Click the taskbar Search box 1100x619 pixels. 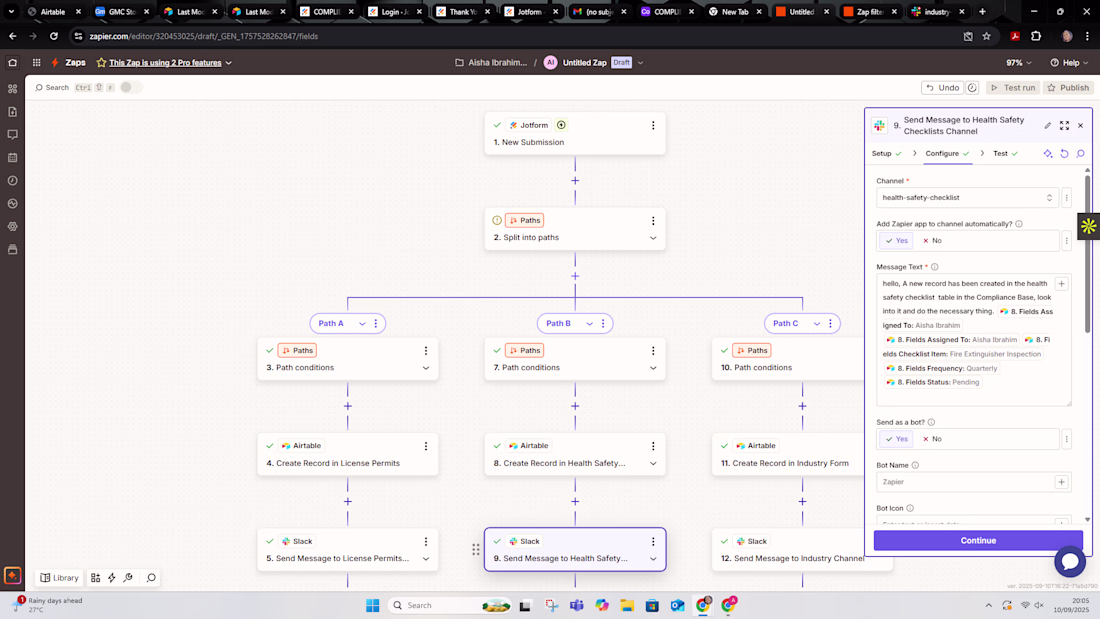coord(449,605)
